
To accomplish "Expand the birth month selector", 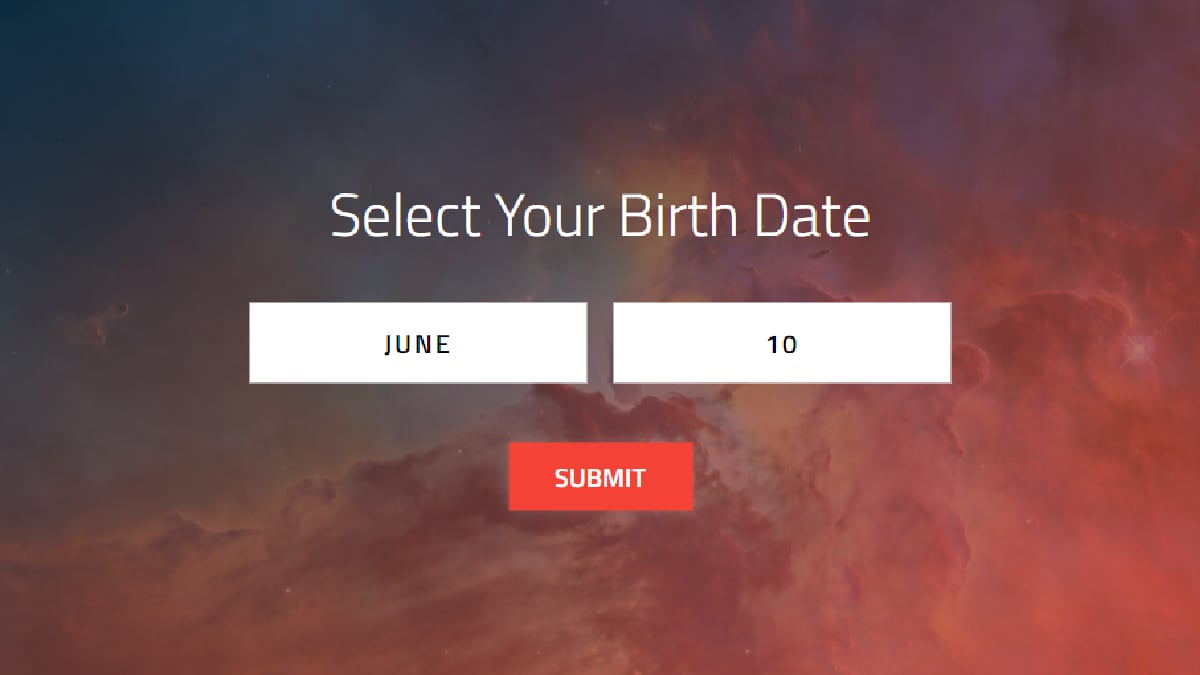I will point(418,343).
